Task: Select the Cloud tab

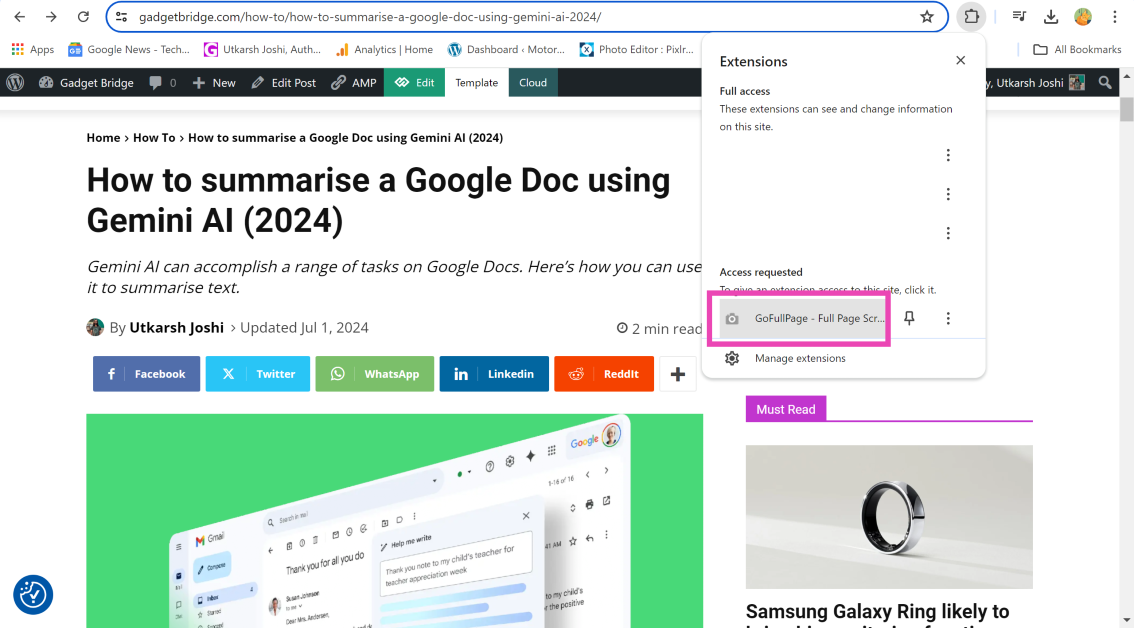Action: [x=533, y=82]
